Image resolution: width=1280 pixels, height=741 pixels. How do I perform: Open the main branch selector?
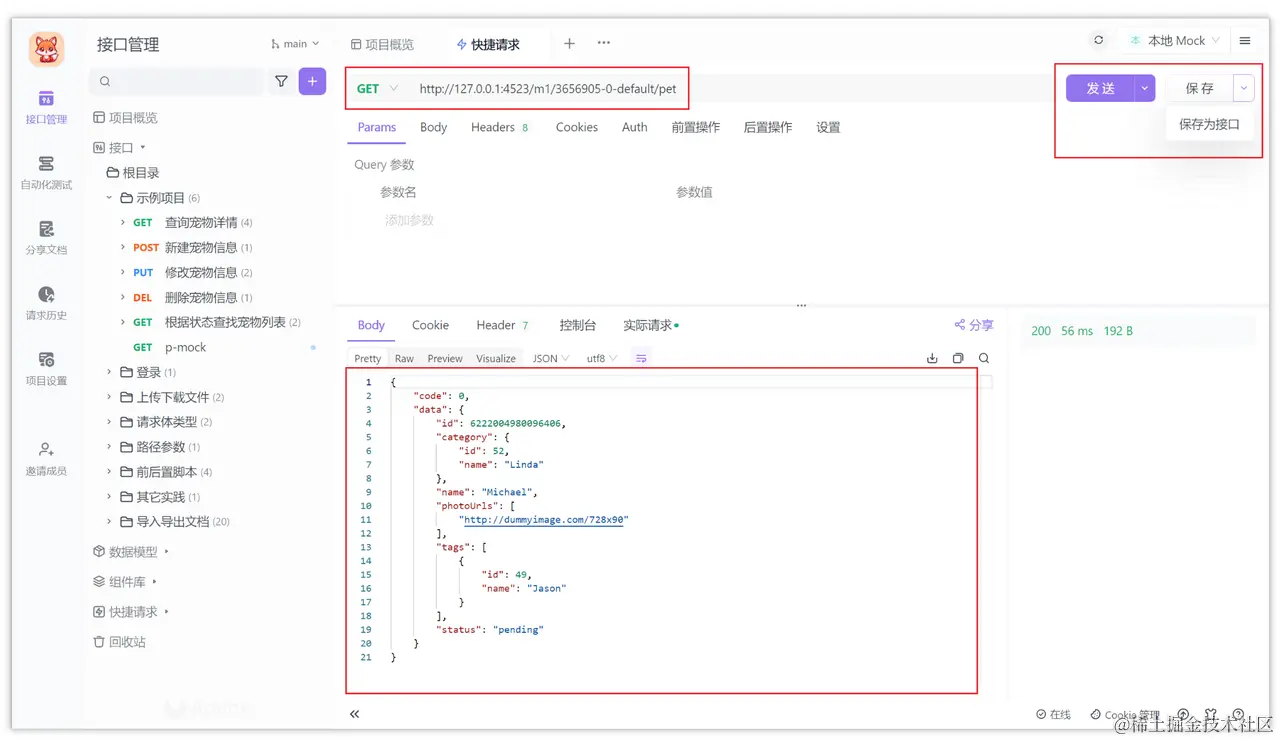point(295,44)
